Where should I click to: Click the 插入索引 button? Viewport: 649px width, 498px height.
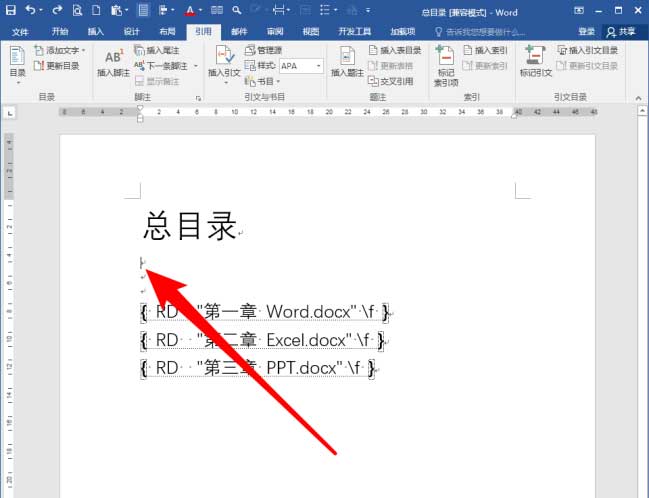(485, 51)
